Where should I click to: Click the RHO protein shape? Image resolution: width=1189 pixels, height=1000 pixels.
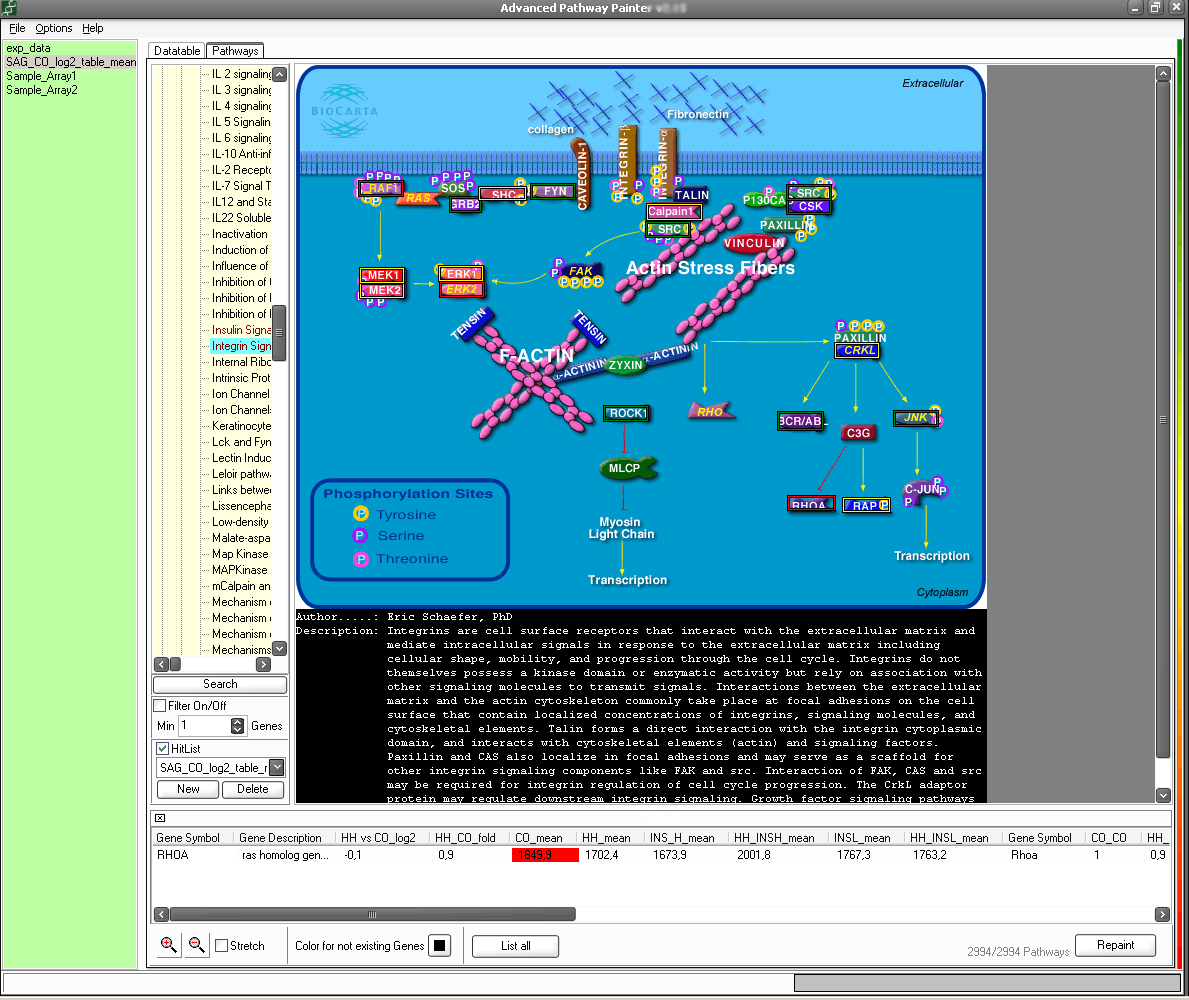tap(711, 411)
